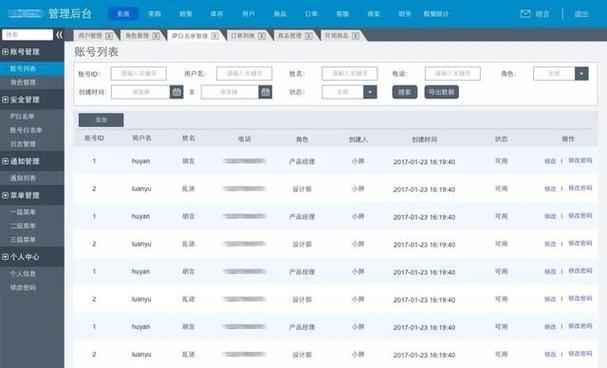Close the 商品管理 tab
The image size is (607, 368).
pyautogui.click(x=309, y=36)
